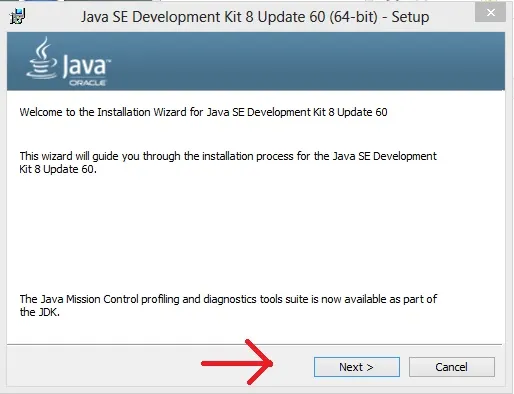Click the installer icon in title bar
The width and height of the screenshot is (514, 394).
click(17, 16)
